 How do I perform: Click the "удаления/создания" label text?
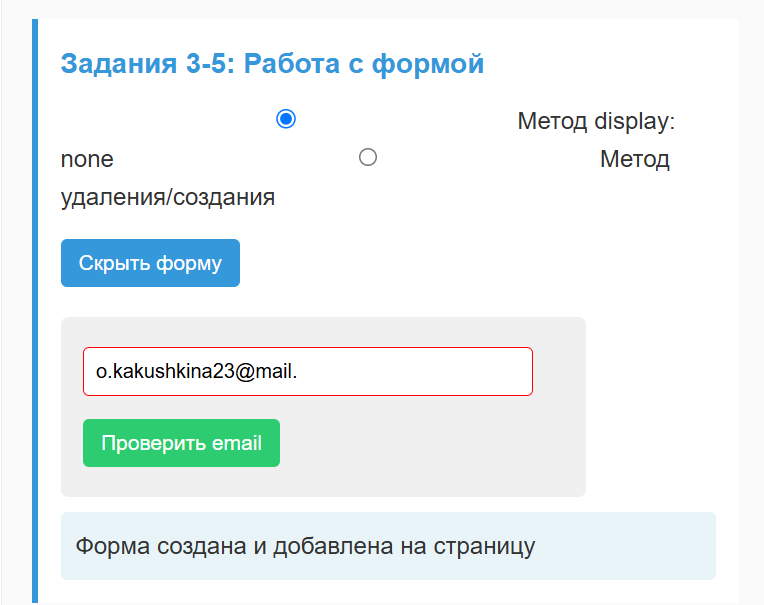tap(168, 197)
